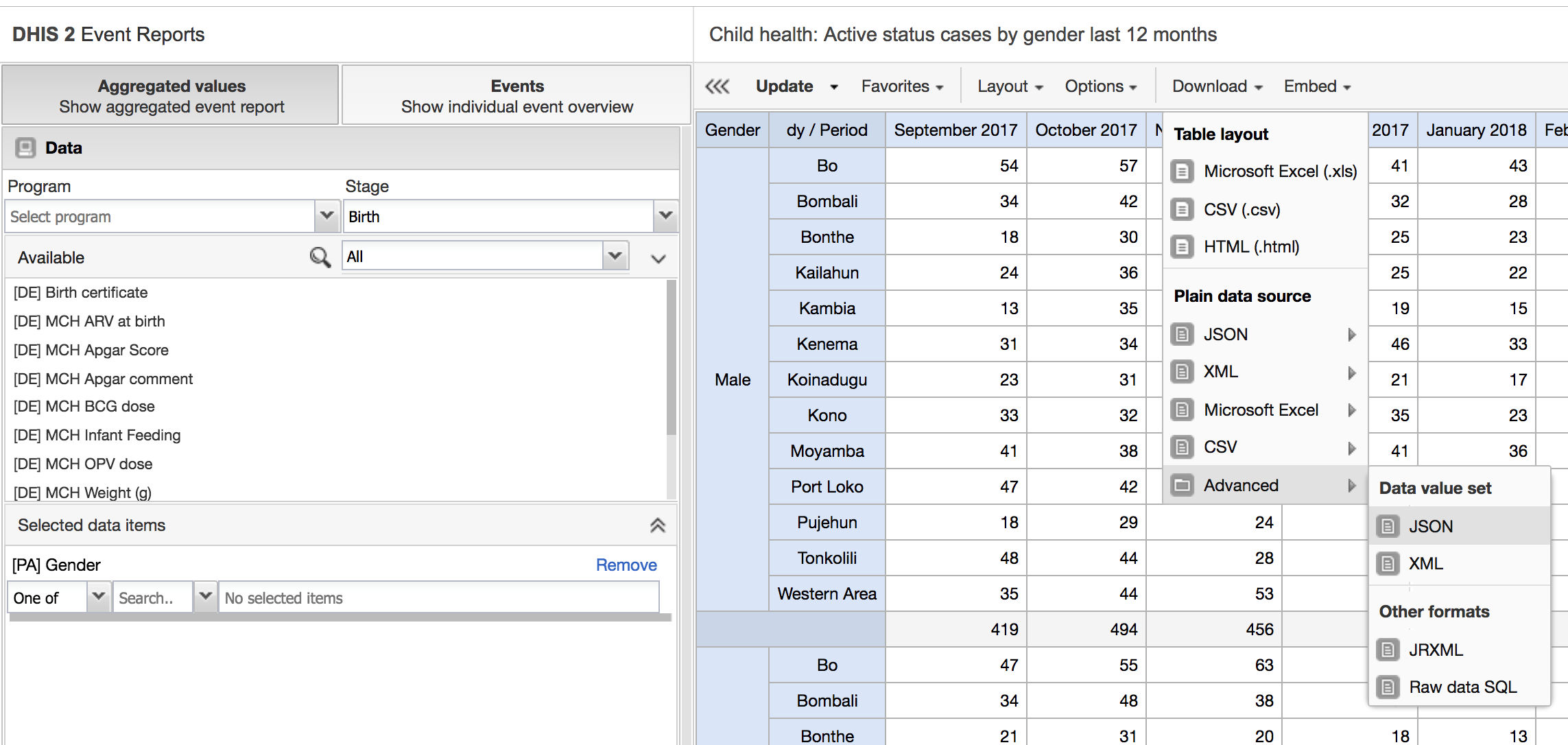This screenshot has height=745, width=1568.
Task: Click the HTML (.html) document icon
Action: [1182, 246]
